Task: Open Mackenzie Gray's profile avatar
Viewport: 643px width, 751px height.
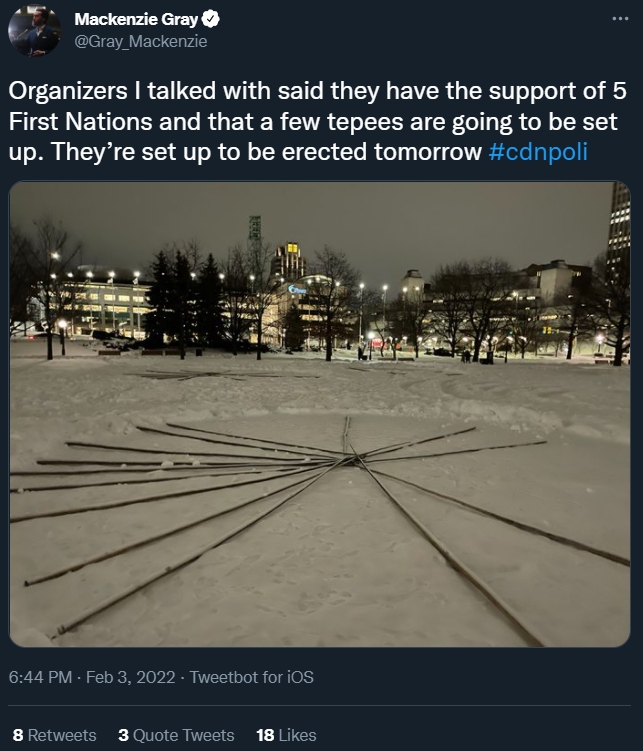Action: pyautogui.click(x=34, y=31)
